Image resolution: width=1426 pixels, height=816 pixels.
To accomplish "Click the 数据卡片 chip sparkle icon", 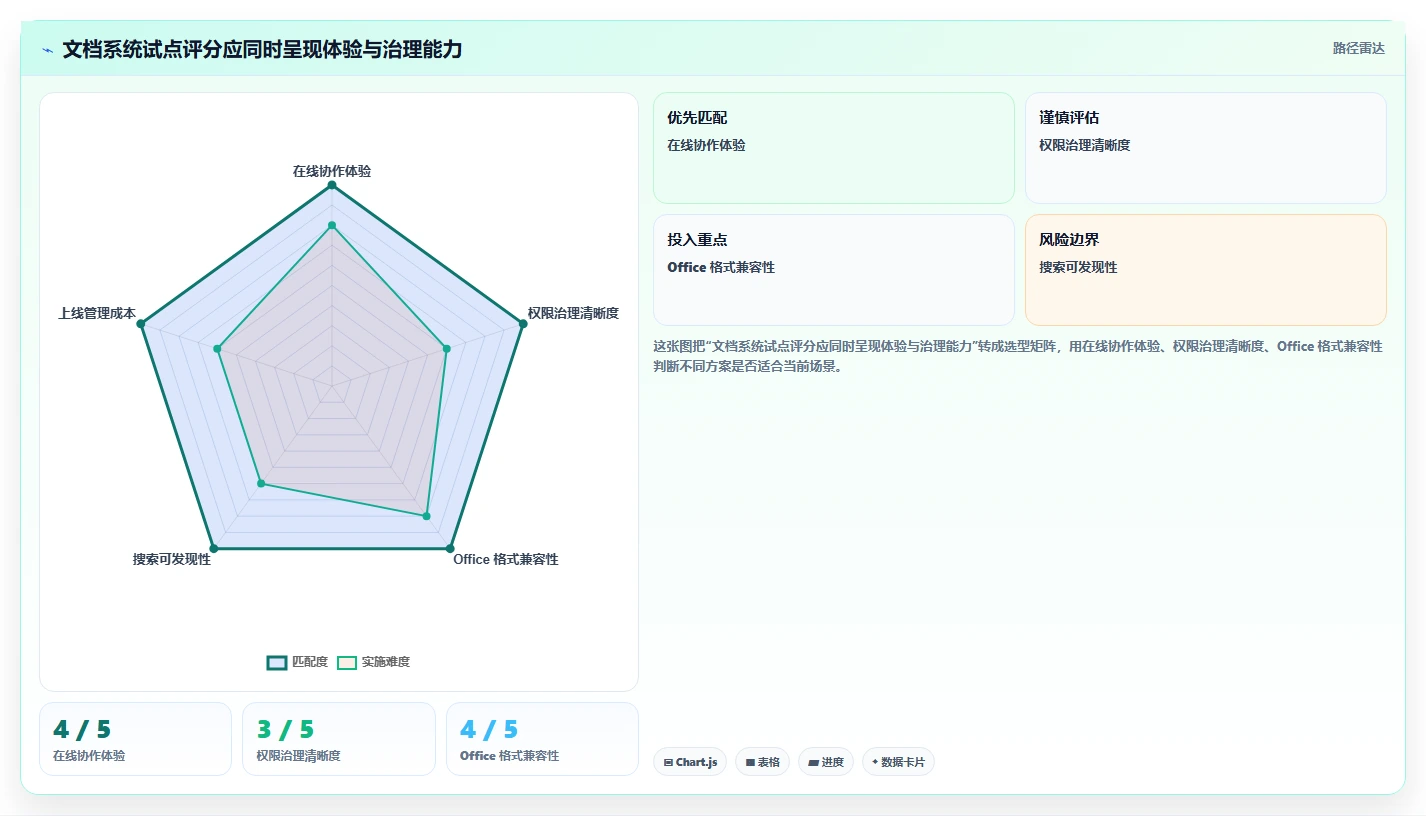I will point(875,762).
